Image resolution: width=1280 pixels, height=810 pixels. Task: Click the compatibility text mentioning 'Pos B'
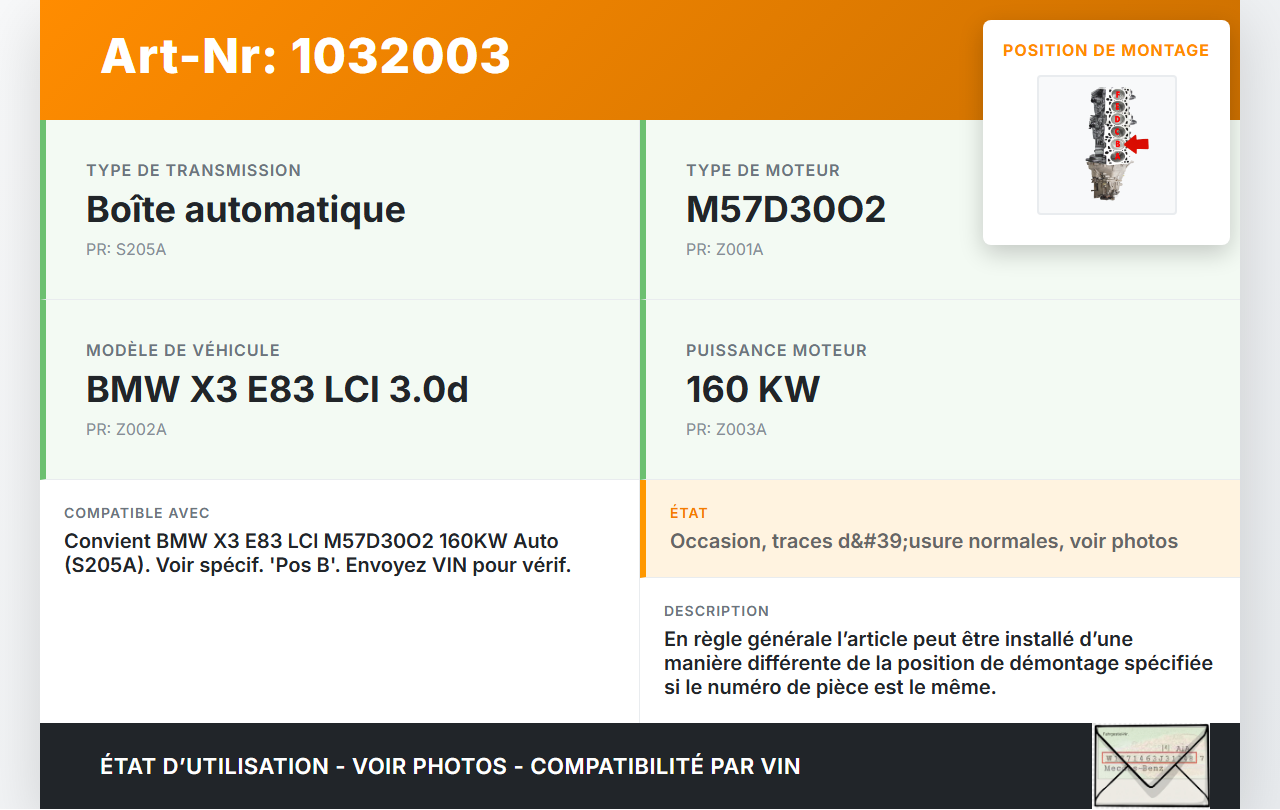(317, 553)
